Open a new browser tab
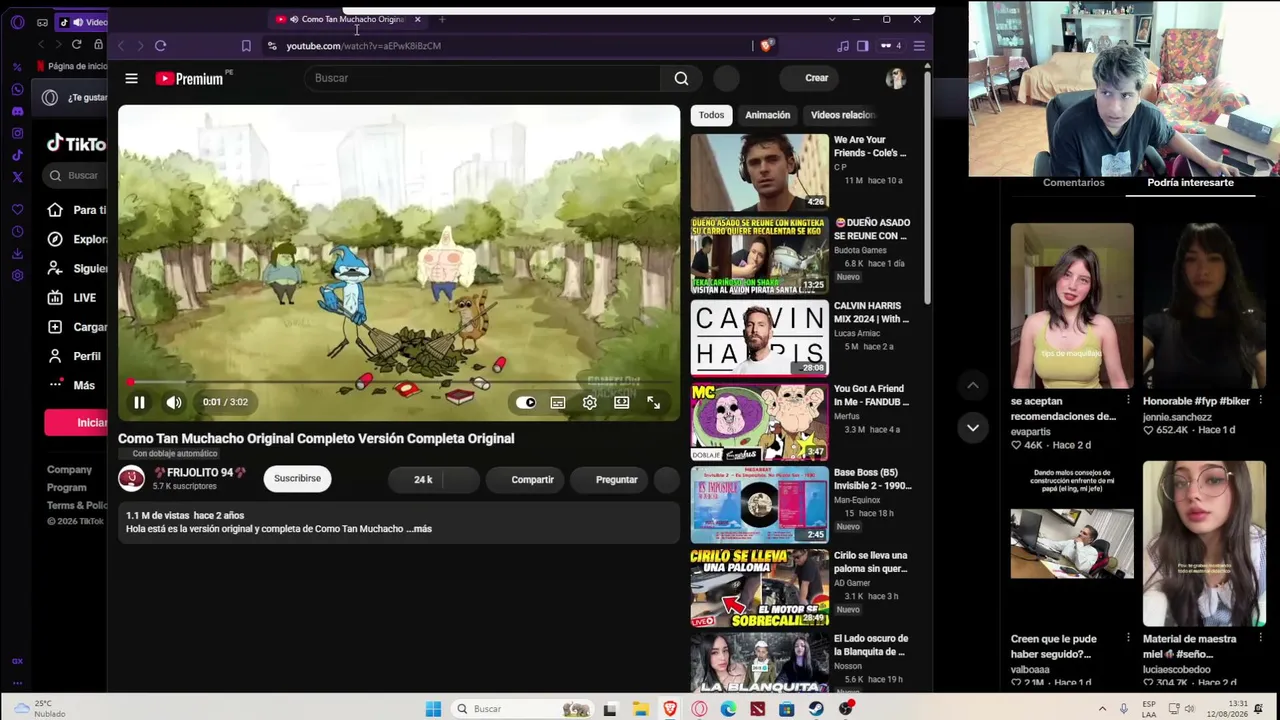The width and height of the screenshot is (1280, 720). 442,19
